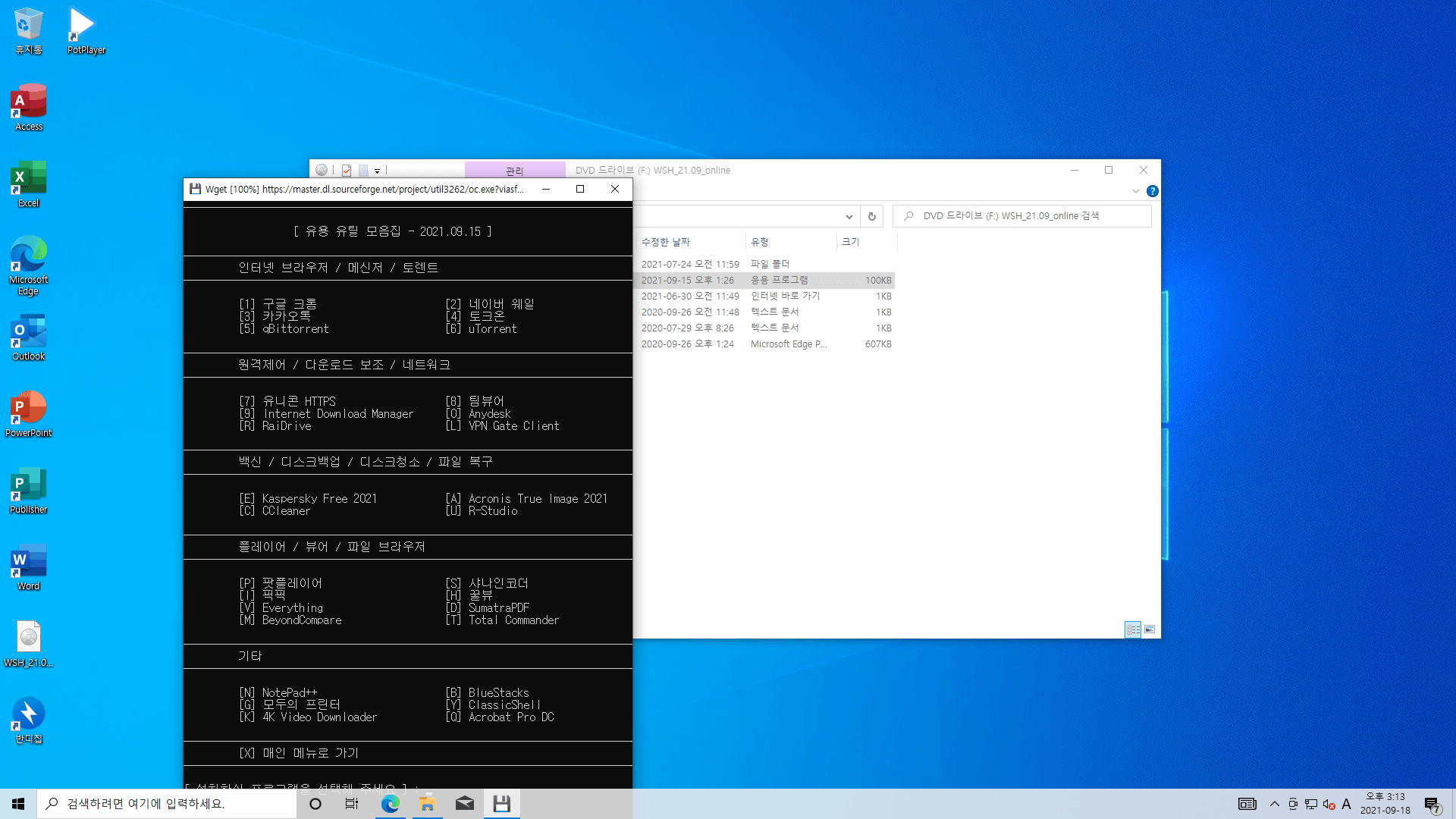Click the [0] Anydesk menu entry
The image size is (1456, 819).
coord(478,414)
